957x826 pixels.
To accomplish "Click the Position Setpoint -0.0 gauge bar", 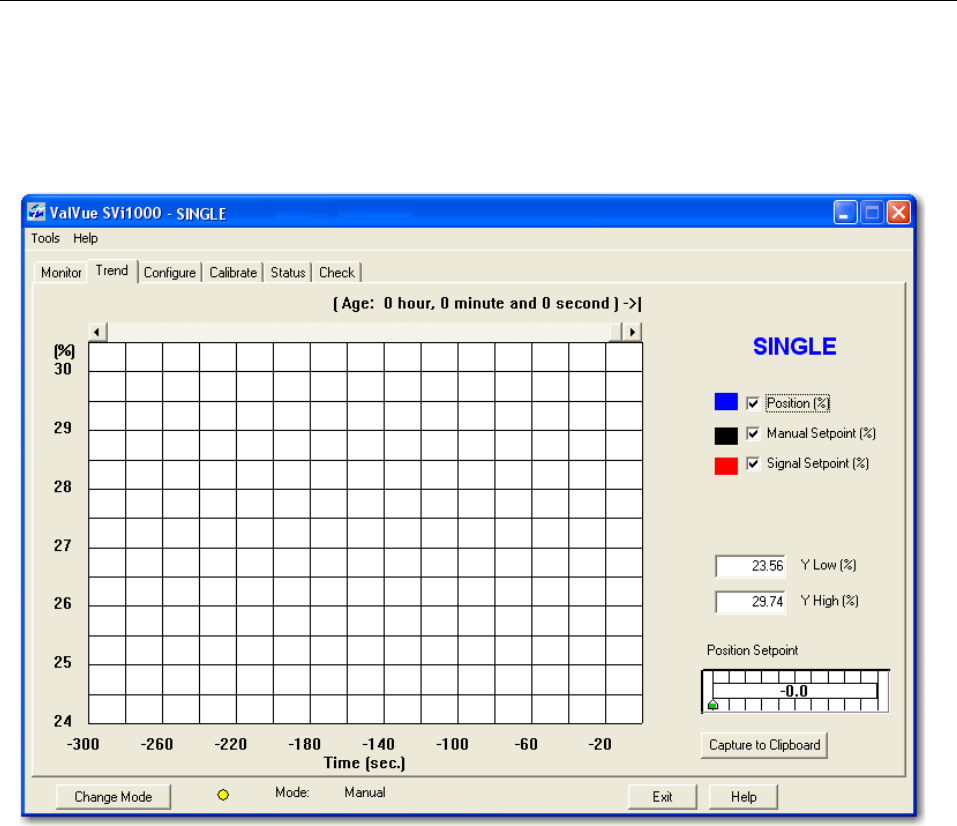I will 795,691.
